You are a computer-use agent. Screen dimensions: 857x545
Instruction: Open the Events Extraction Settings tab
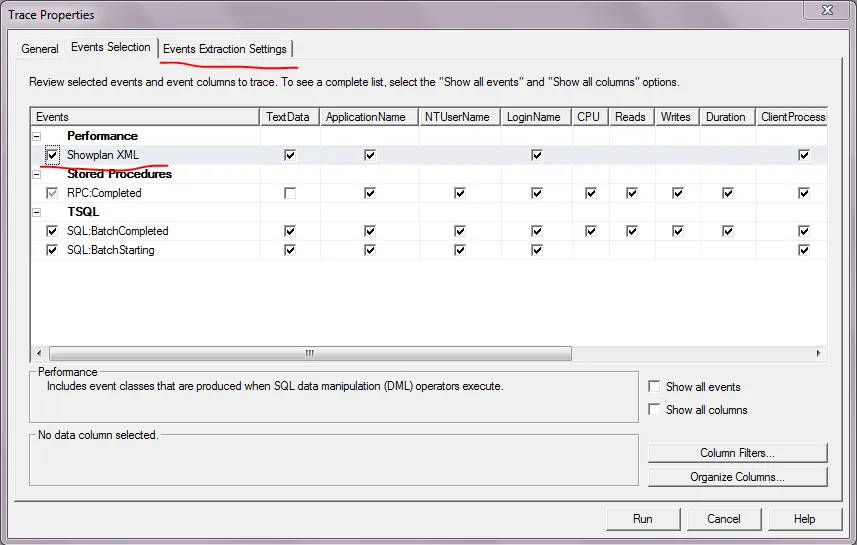[225, 49]
